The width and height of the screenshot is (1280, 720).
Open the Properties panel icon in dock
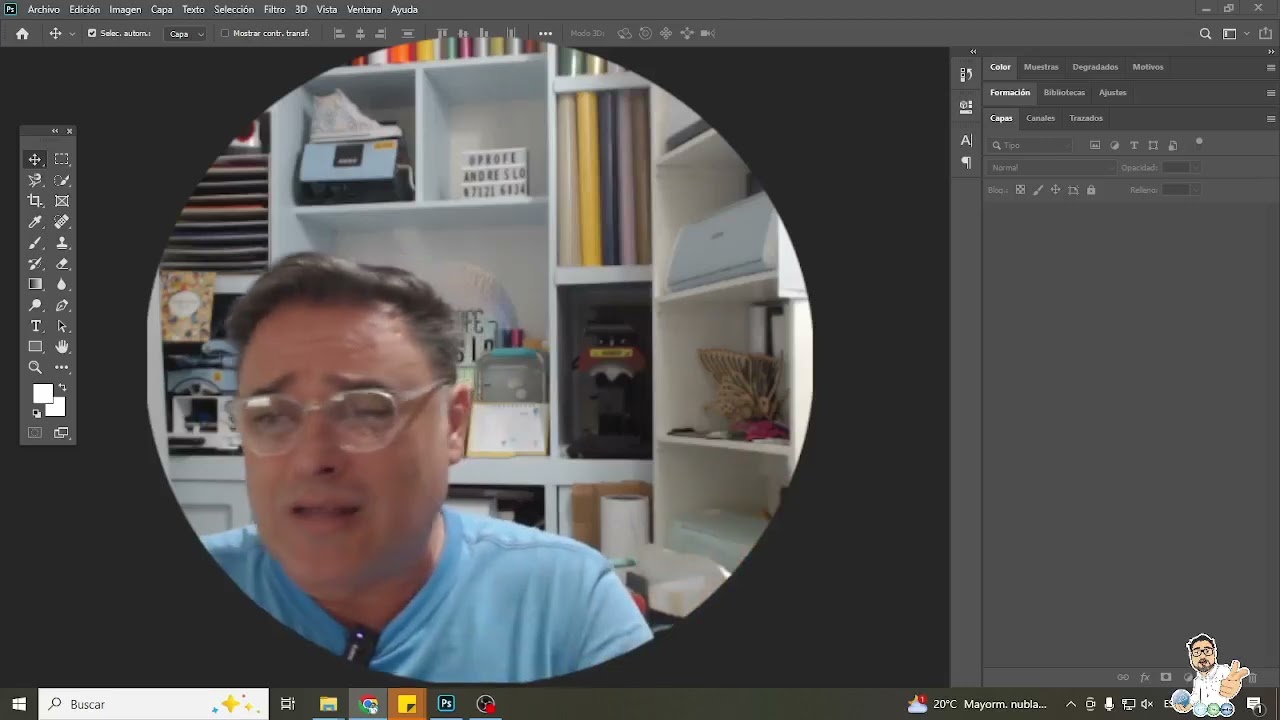(x=966, y=105)
